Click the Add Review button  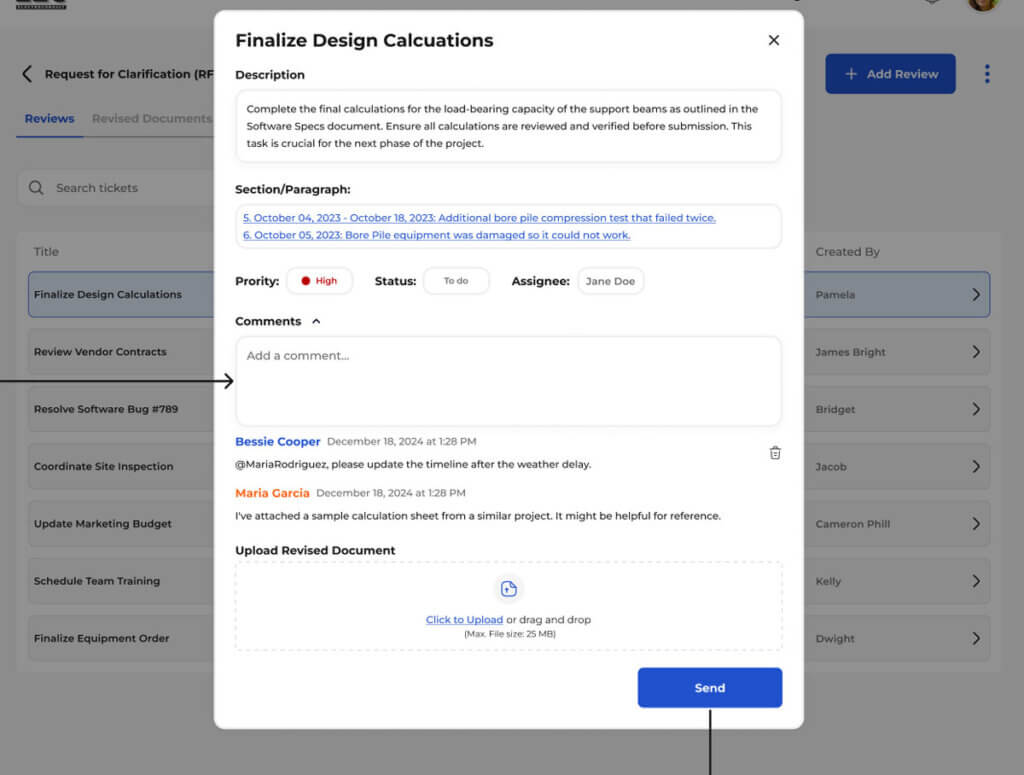890,74
